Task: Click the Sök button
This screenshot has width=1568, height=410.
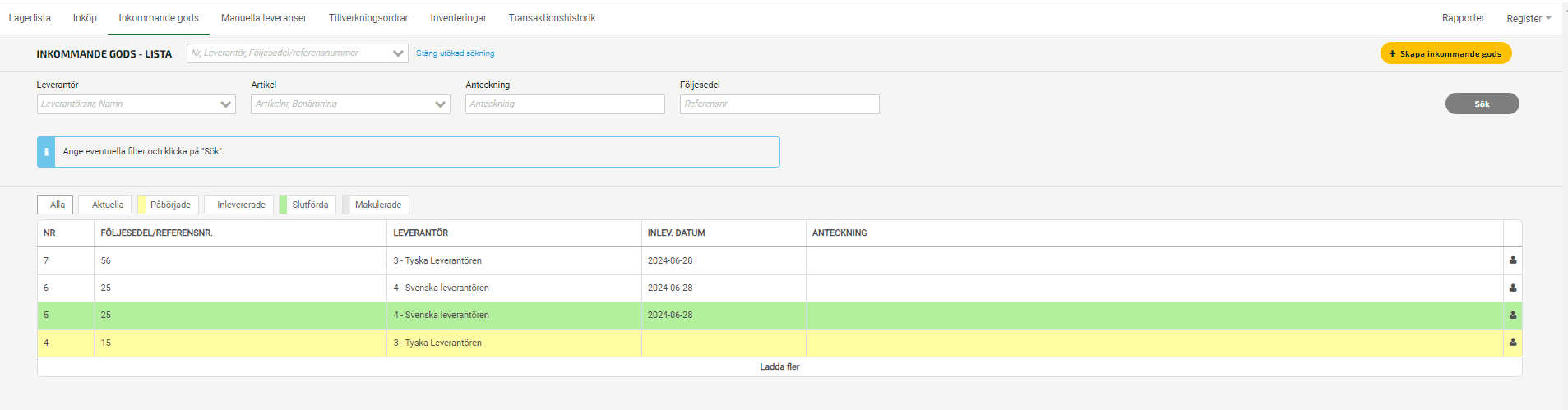Action: [x=1482, y=104]
